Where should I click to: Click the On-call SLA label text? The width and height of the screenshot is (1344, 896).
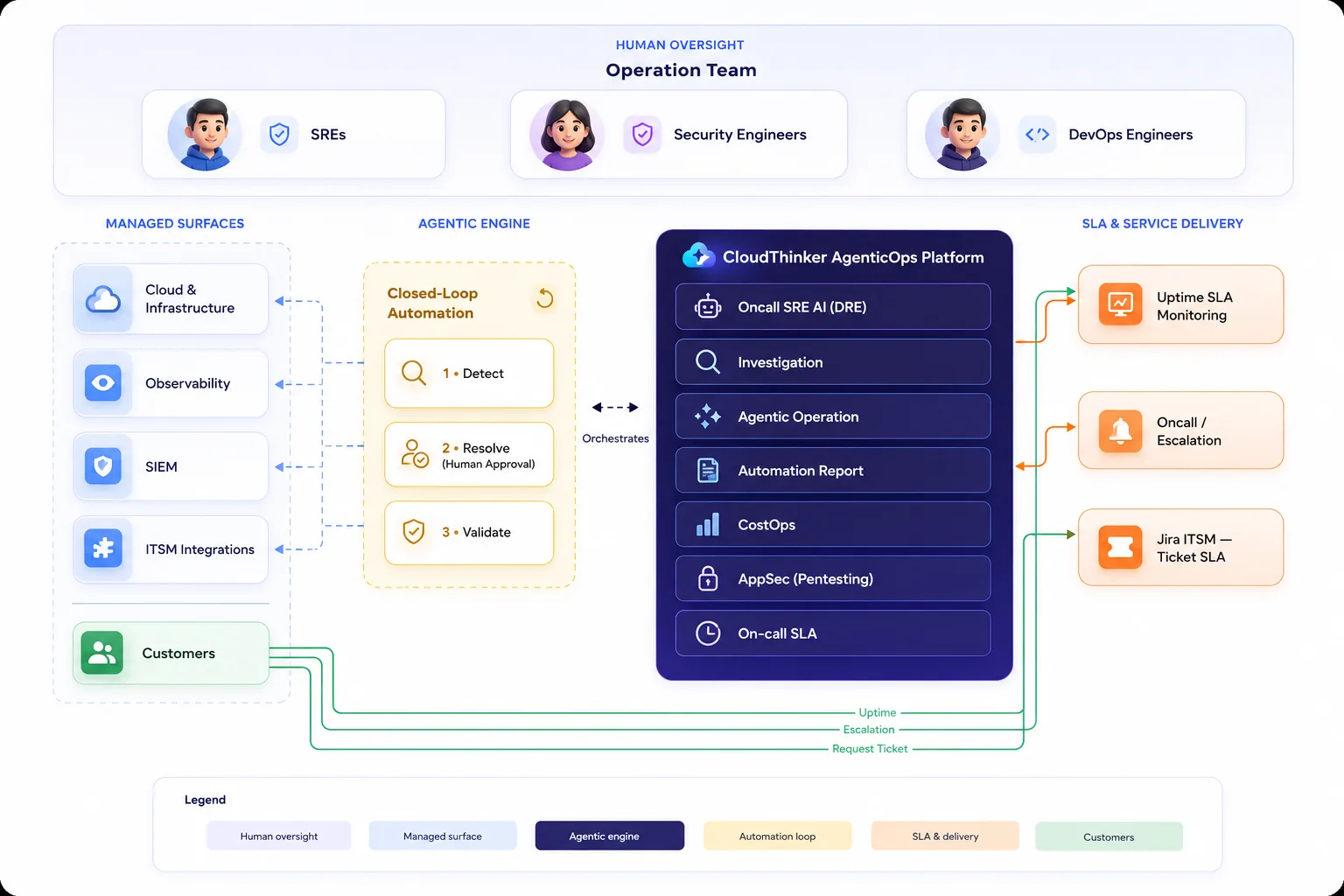coord(777,633)
